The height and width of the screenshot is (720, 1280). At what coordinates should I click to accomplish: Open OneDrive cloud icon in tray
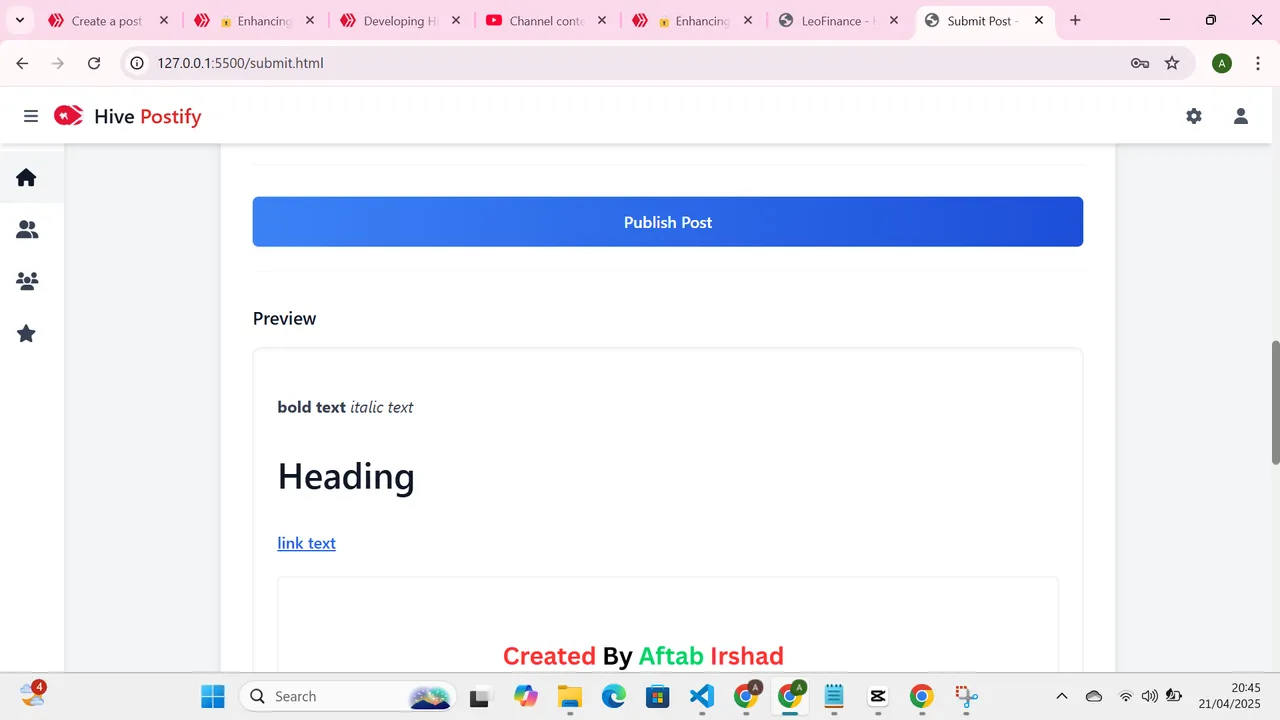click(x=1094, y=696)
